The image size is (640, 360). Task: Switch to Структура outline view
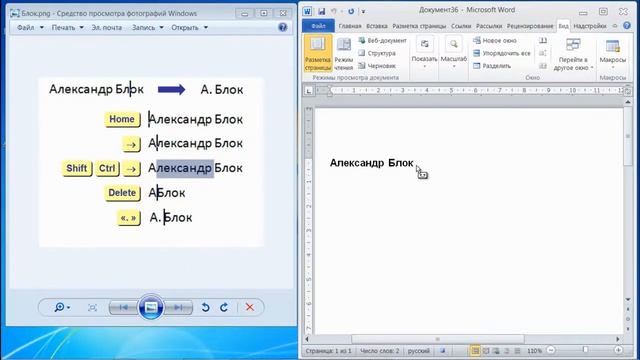click(377, 53)
